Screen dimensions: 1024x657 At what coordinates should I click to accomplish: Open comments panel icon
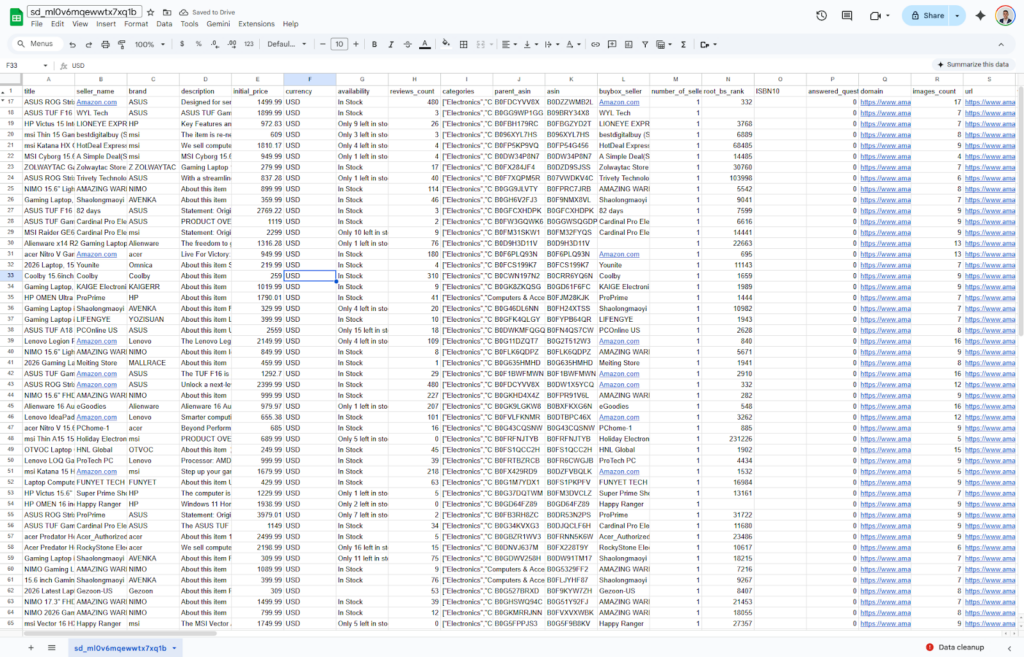point(847,16)
